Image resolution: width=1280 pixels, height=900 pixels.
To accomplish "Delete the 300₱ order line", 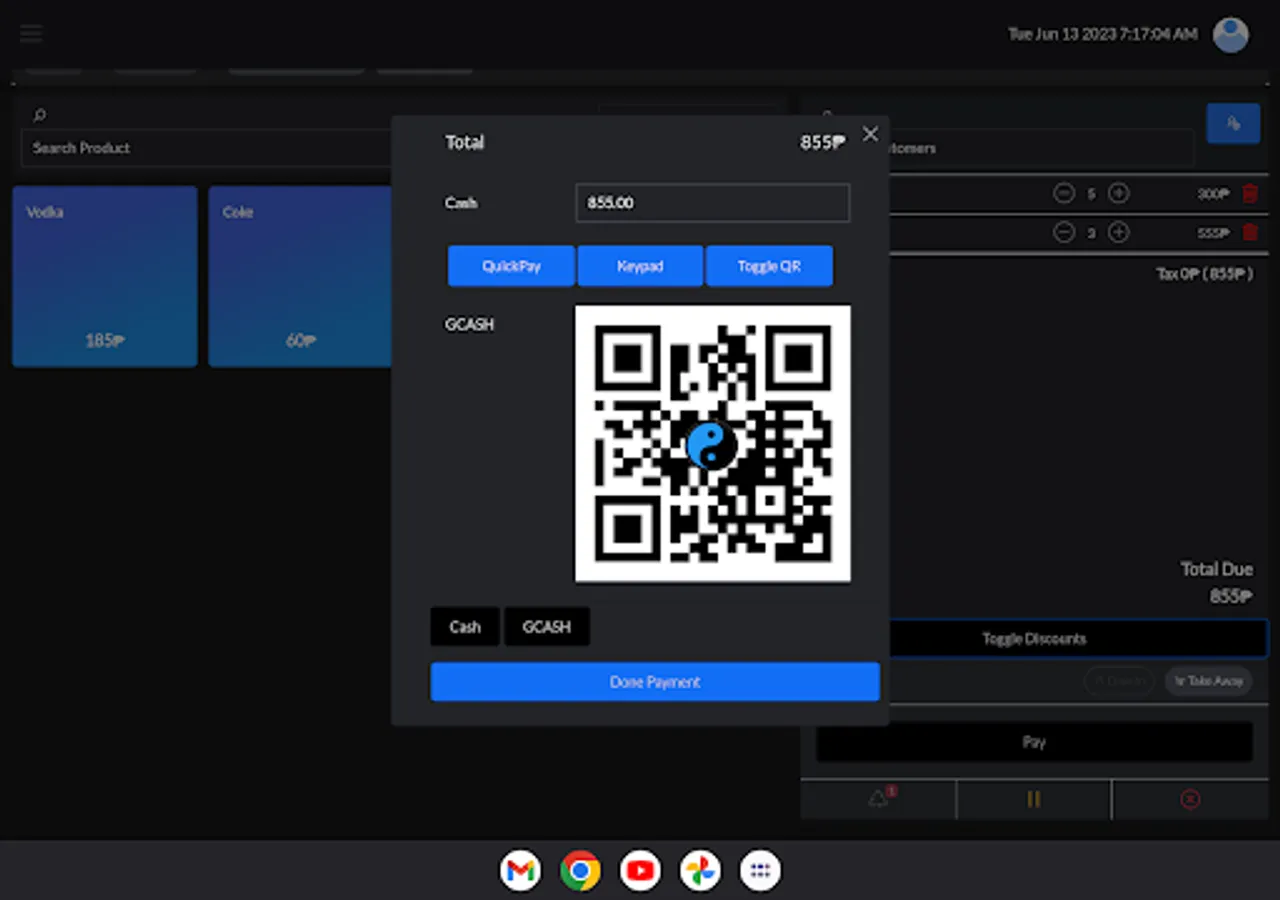I will click(x=1250, y=194).
